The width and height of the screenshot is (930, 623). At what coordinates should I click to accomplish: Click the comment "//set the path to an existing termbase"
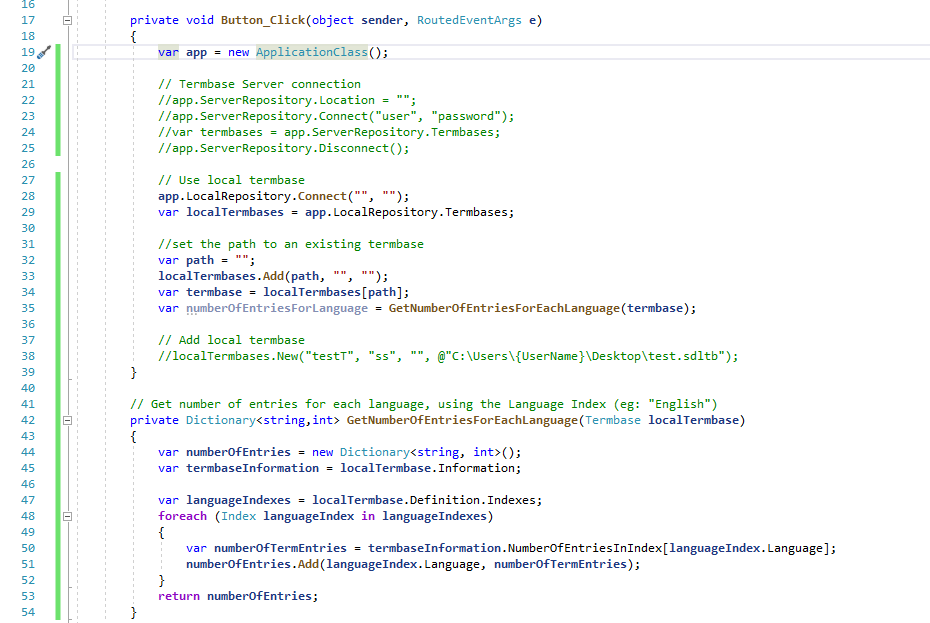291,244
